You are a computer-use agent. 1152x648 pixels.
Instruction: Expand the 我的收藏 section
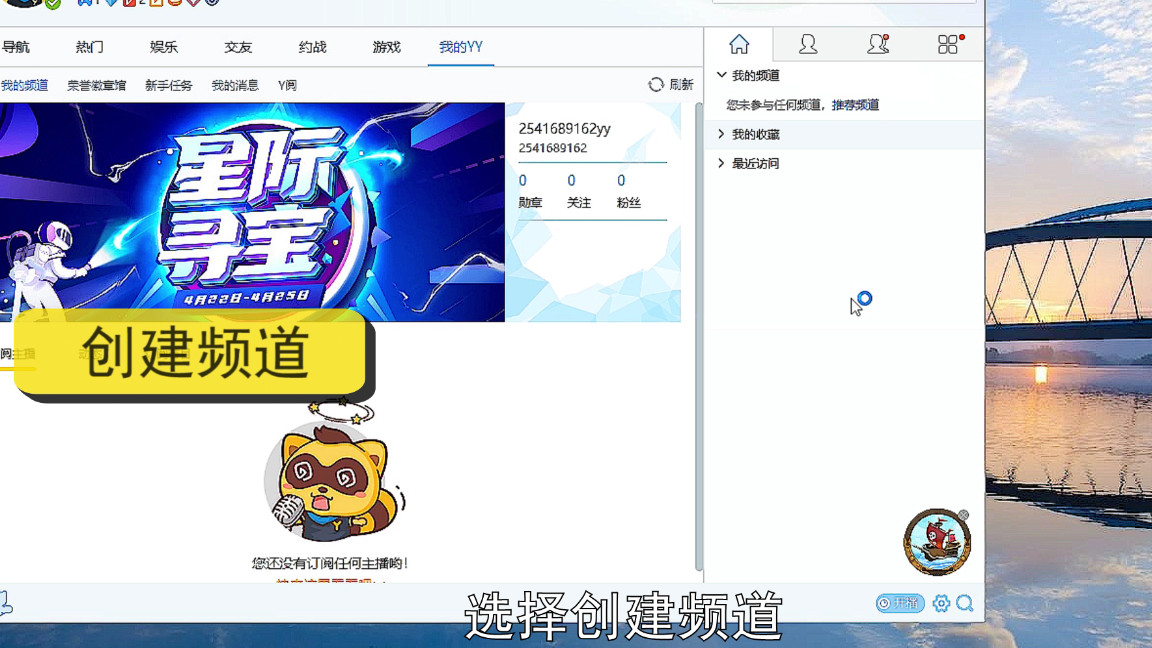click(721, 134)
